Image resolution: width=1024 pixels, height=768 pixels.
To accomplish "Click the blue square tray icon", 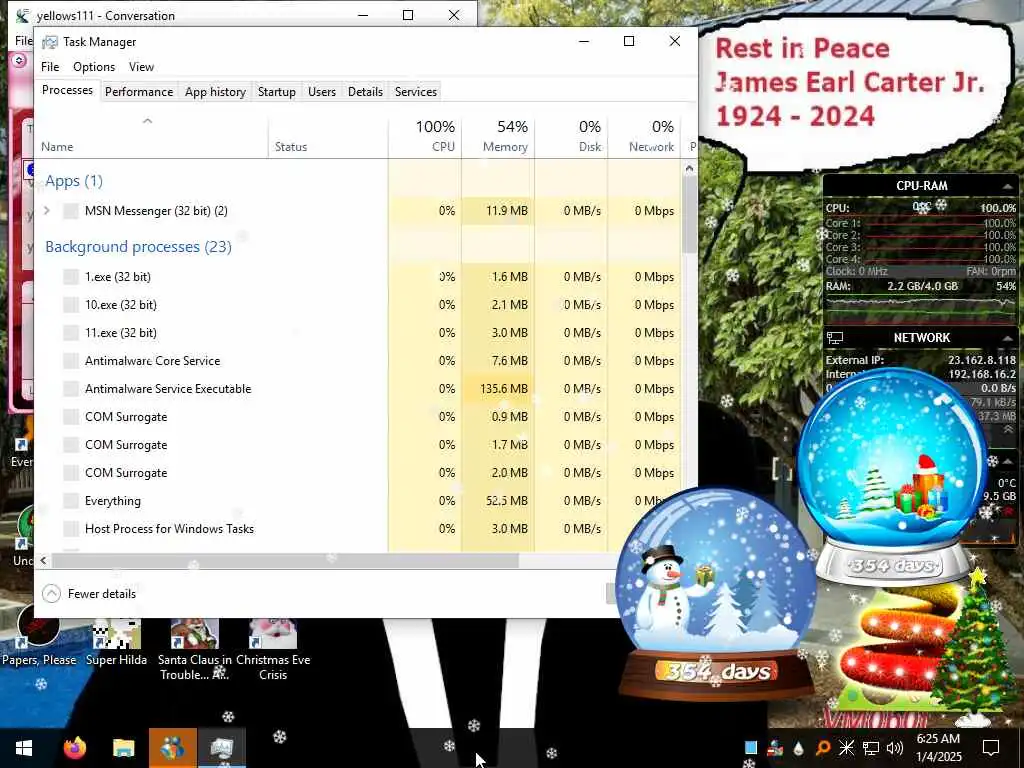I will pos(751,748).
